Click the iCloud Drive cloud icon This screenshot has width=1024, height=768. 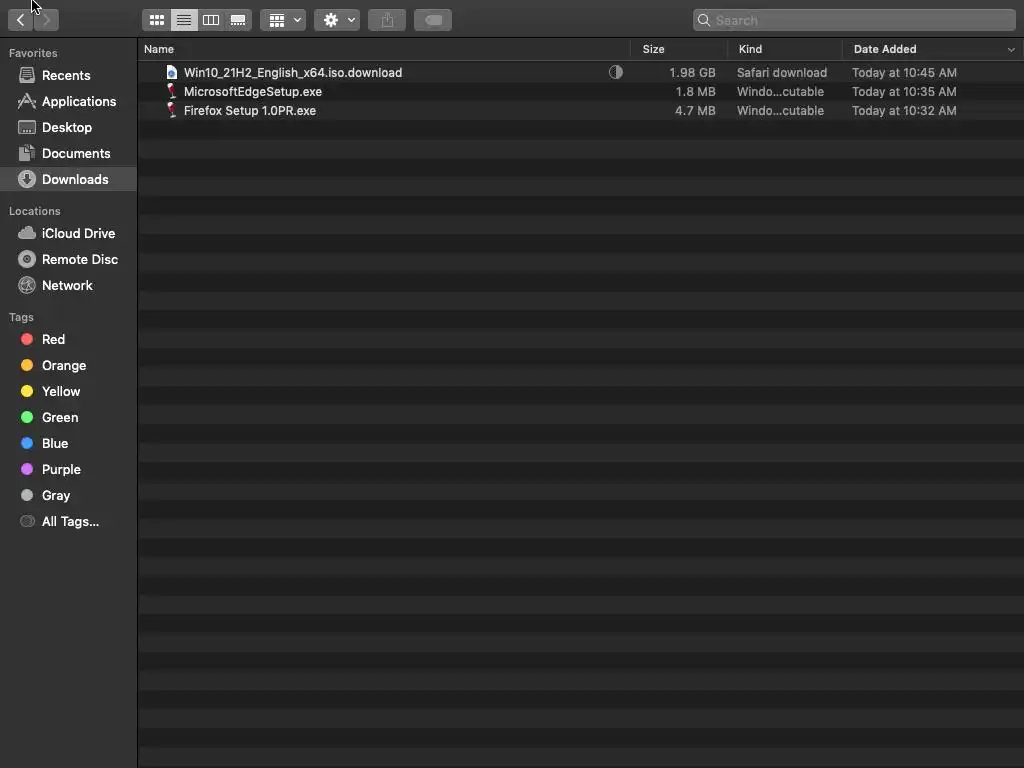click(27, 233)
